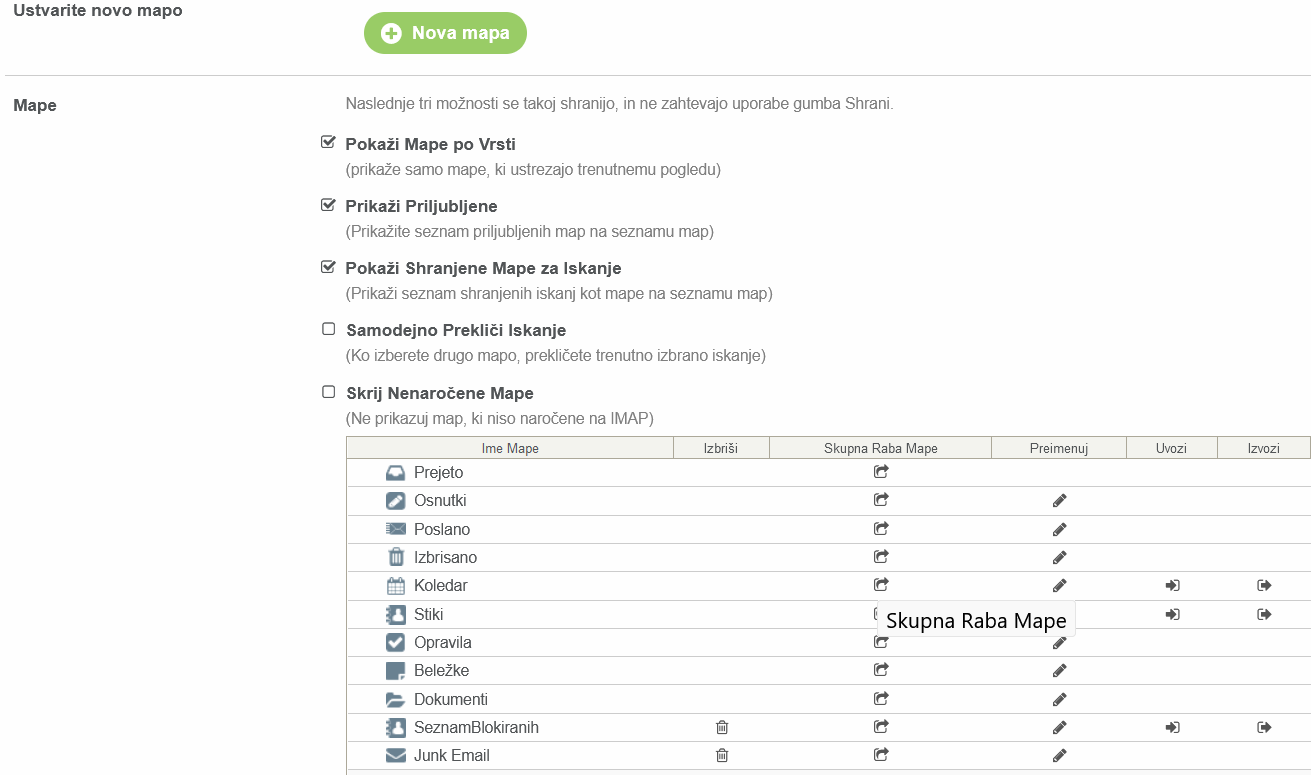Click the Uvozi column header
Screen dimensions: 1311x775
pos(1172,448)
